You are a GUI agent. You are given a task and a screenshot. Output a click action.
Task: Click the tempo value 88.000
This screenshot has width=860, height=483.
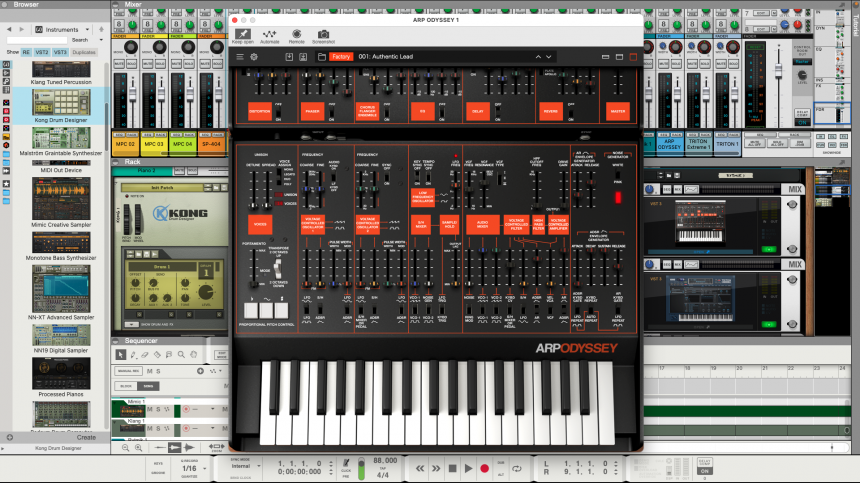point(385,461)
